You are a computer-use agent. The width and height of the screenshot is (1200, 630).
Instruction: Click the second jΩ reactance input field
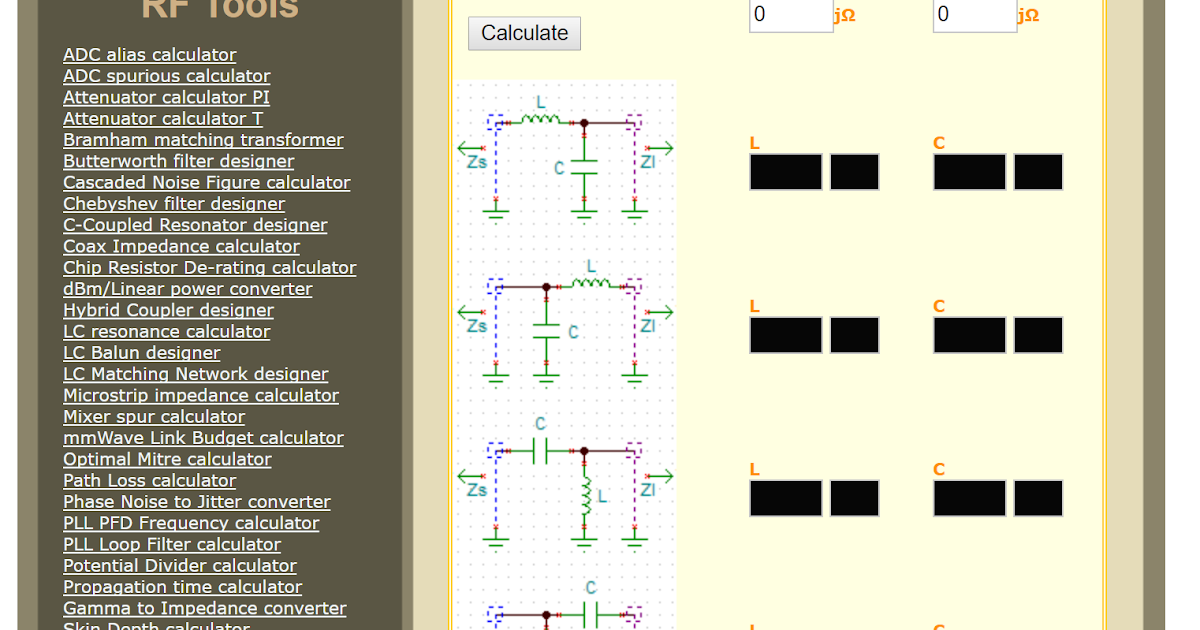pyautogui.click(x=974, y=15)
